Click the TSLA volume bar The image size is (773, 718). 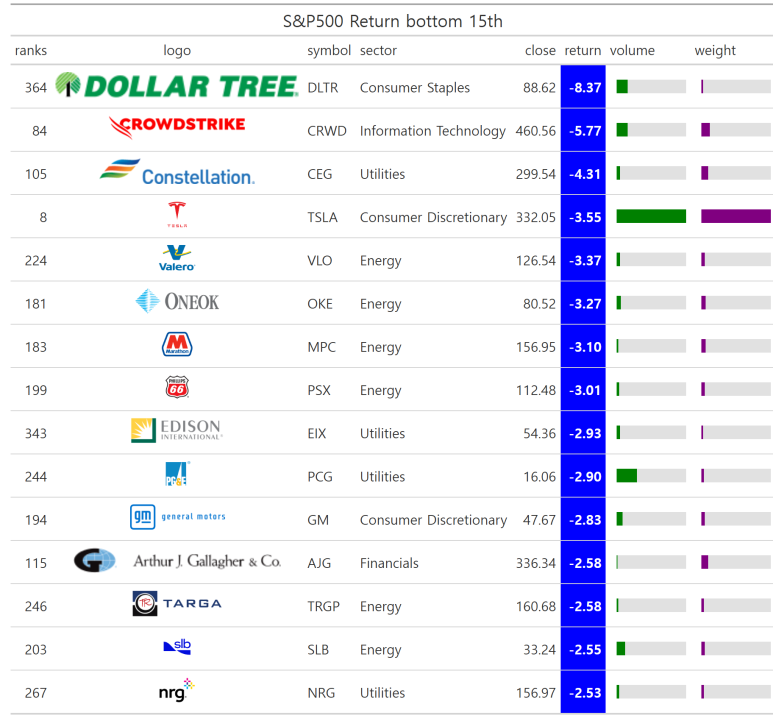click(651, 216)
